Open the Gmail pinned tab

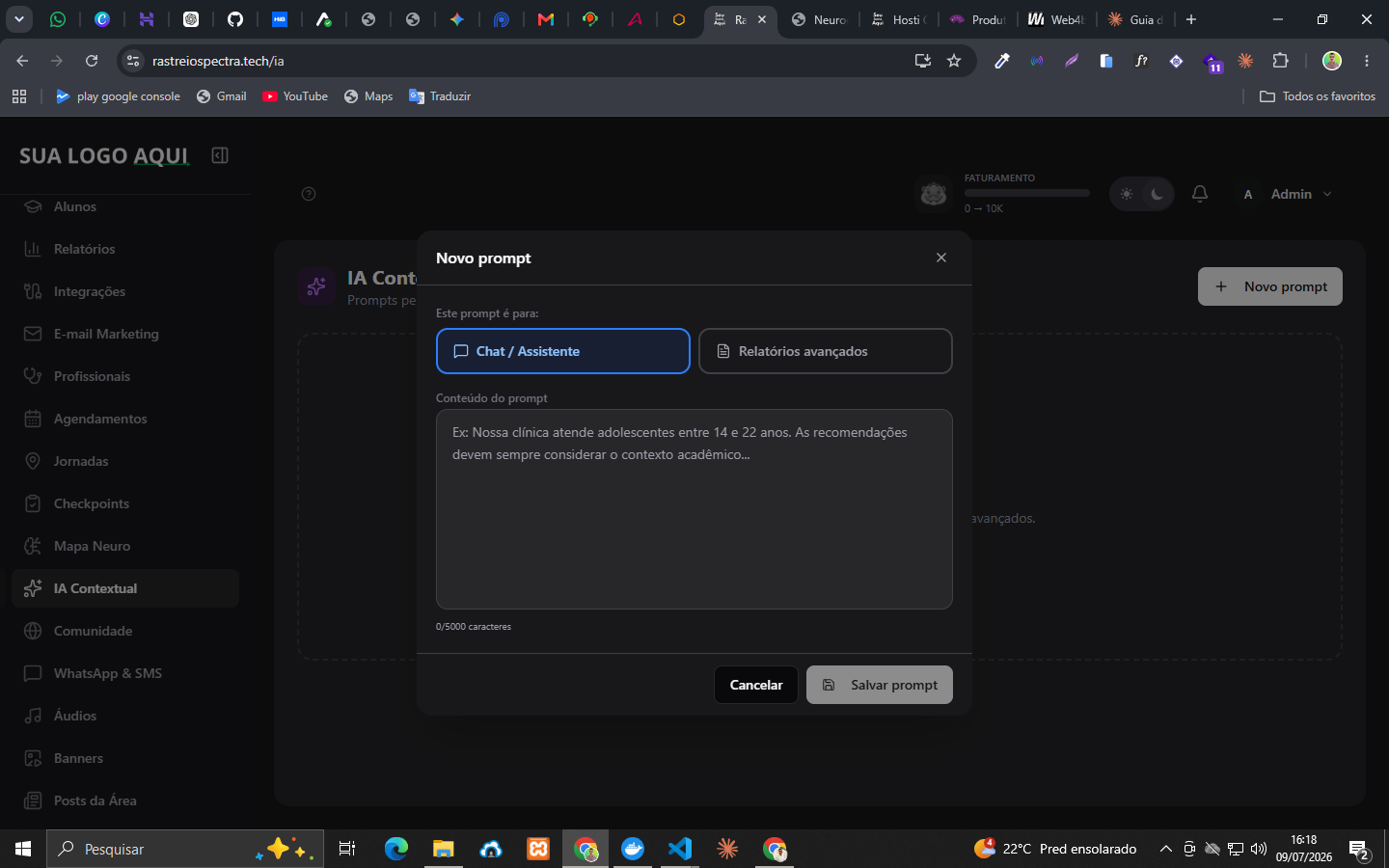point(546,19)
